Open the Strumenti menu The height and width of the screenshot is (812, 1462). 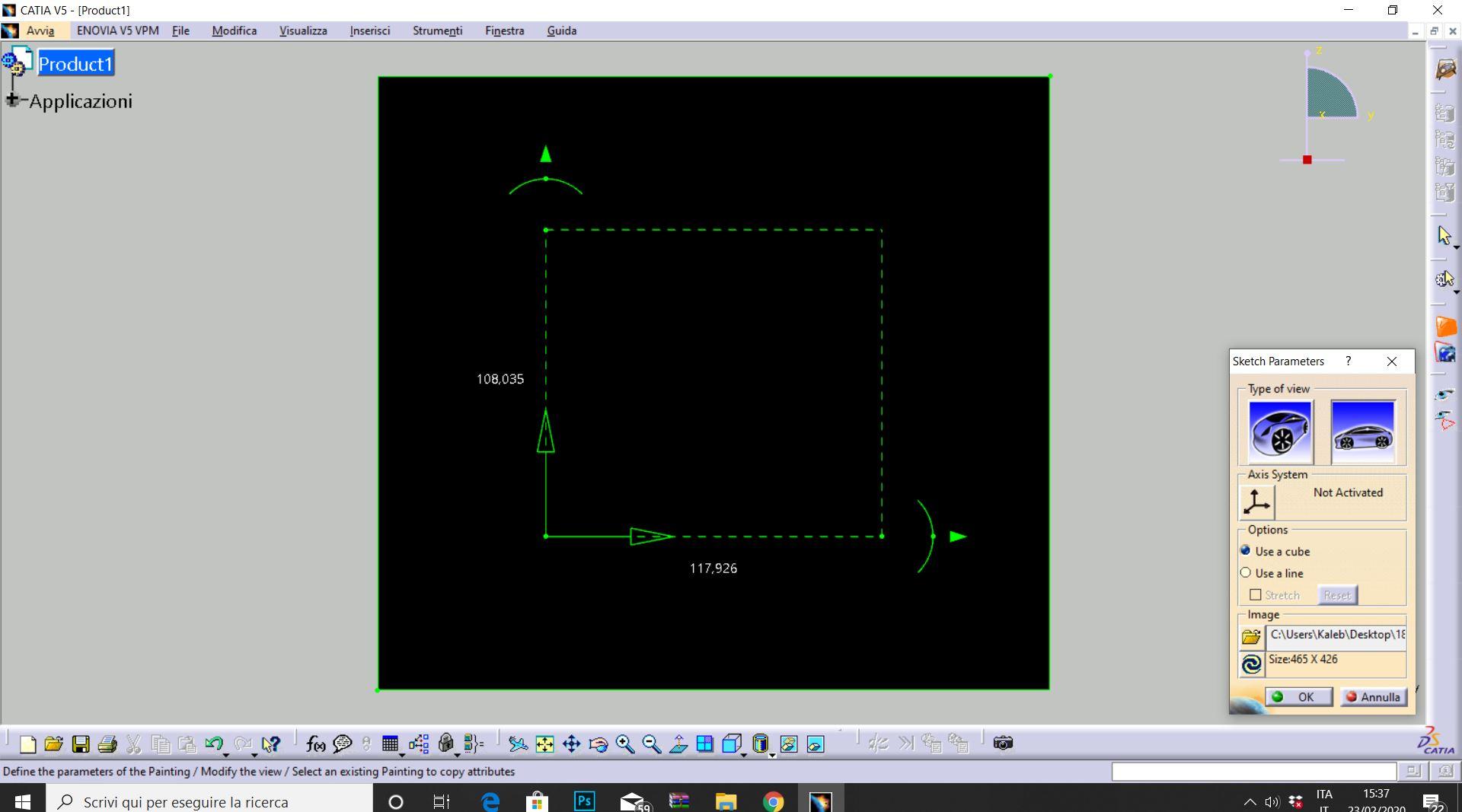[436, 30]
